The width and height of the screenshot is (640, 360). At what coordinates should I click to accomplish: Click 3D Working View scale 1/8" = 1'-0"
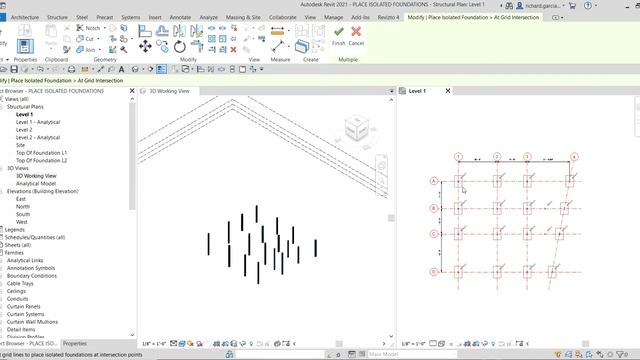click(154, 344)
